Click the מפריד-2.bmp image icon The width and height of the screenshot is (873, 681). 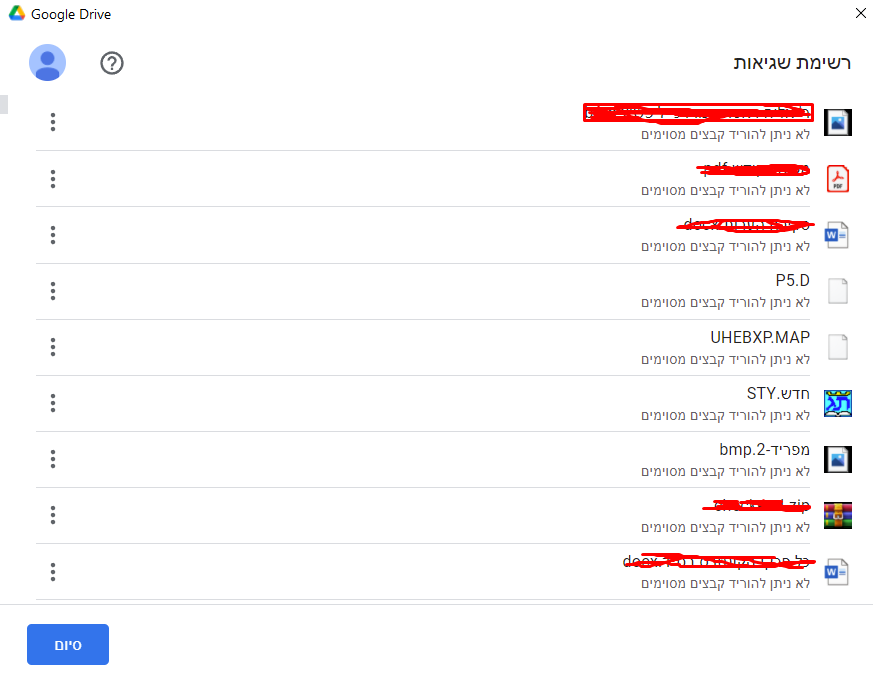pos(837,459)
